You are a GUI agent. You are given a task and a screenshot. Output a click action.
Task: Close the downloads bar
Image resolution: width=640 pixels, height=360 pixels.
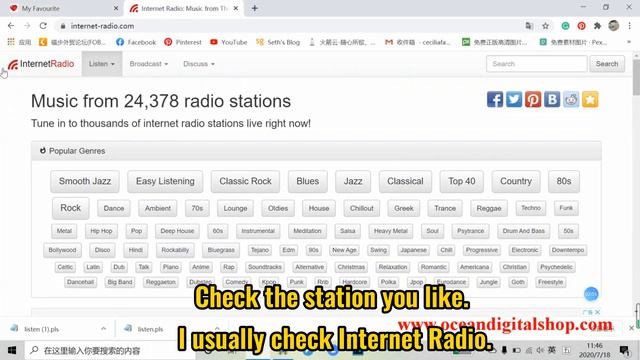(631, 328)
